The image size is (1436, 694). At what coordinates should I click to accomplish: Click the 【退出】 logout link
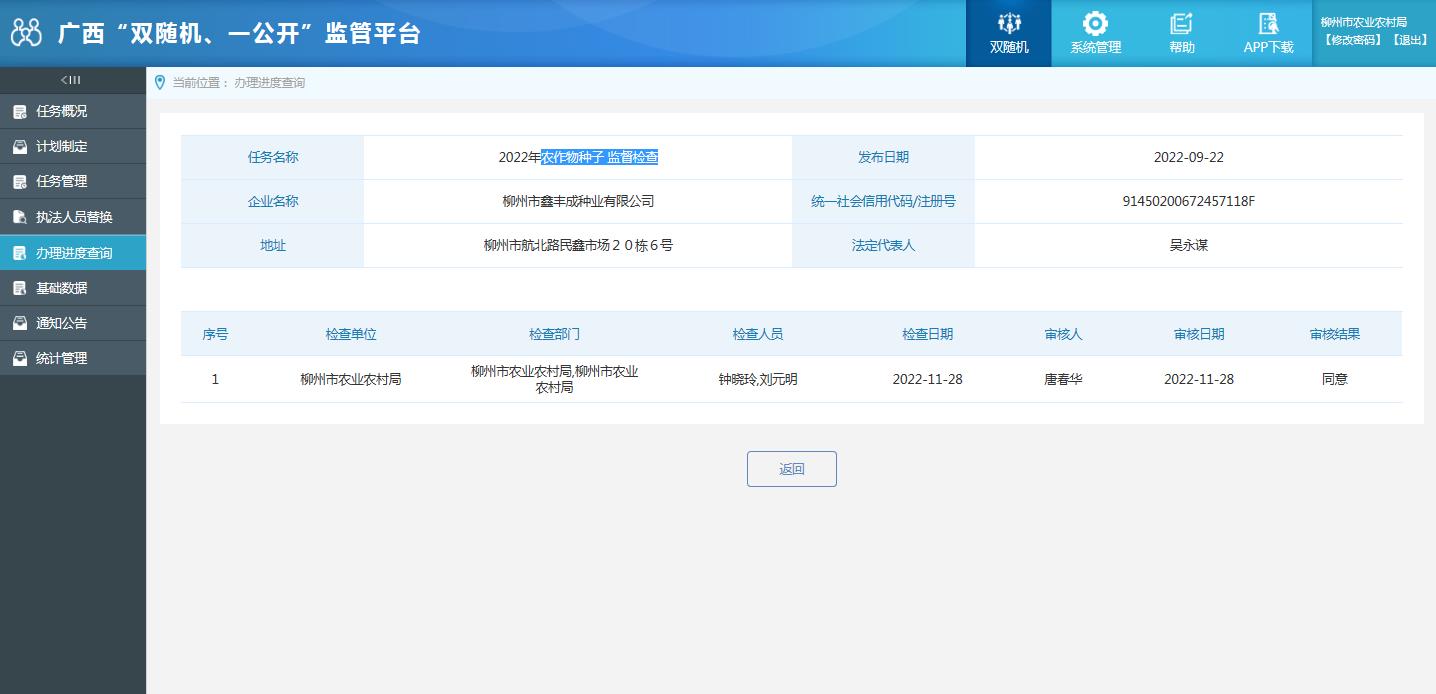pos(1409,40)
